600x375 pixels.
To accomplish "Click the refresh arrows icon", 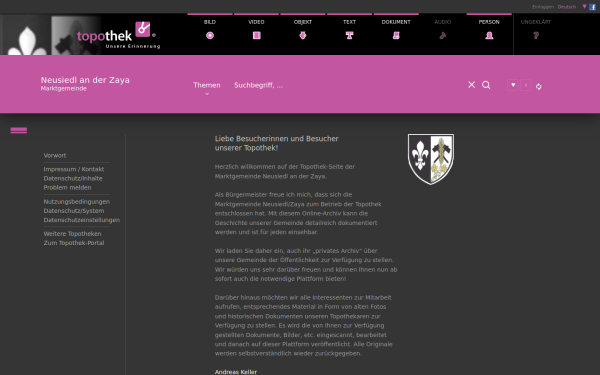I will pyautogui.click(x=538, y=86).
